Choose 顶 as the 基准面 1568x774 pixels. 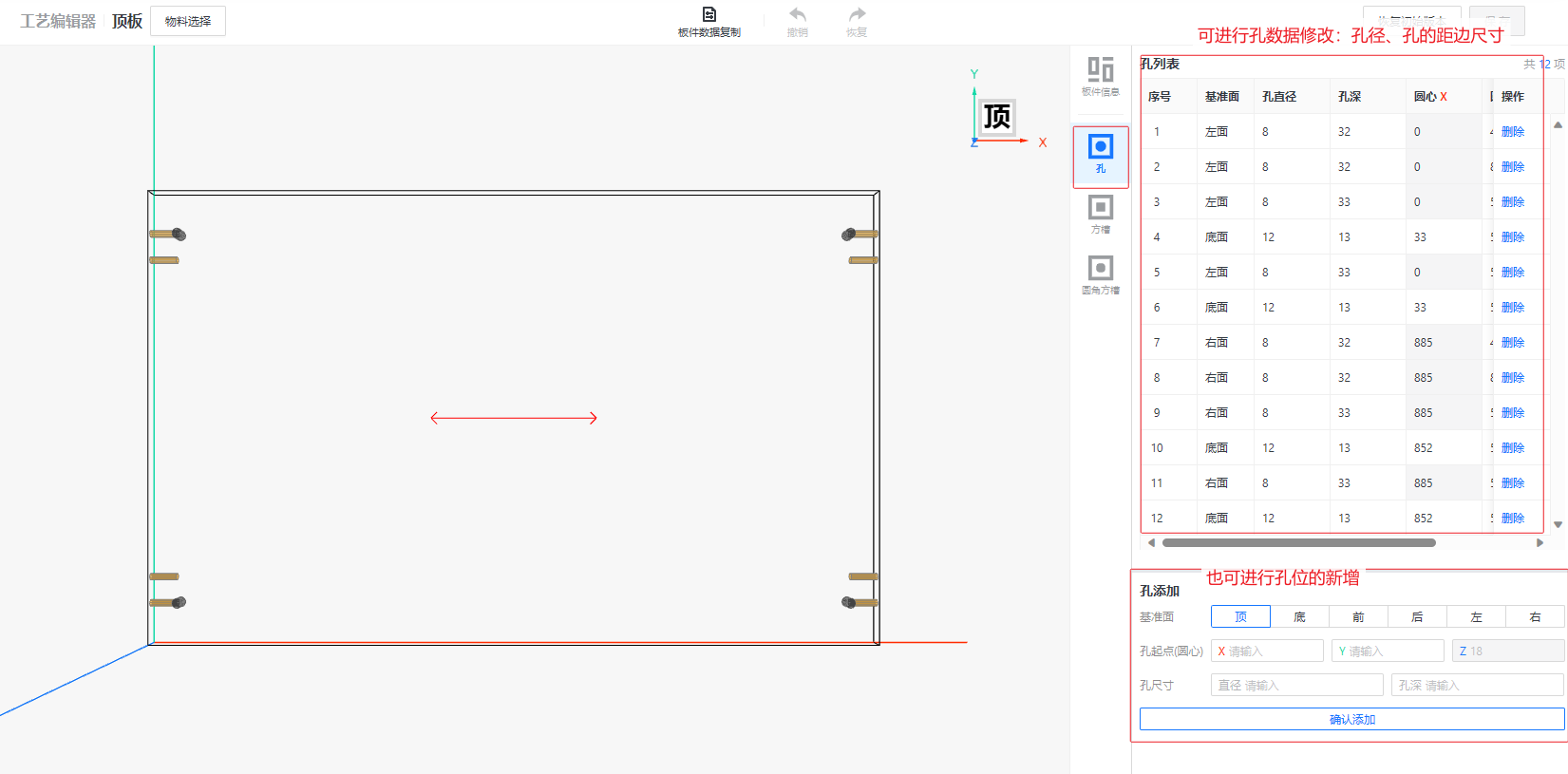pos(1240,617)
